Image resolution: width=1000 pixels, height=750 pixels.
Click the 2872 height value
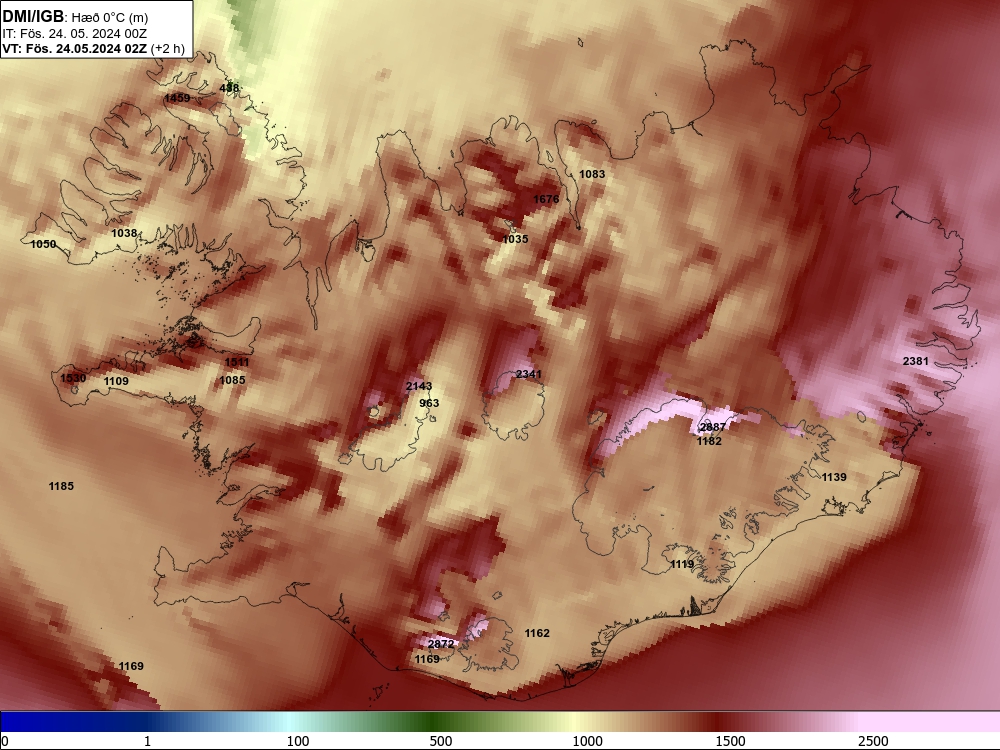click(441, 644)
